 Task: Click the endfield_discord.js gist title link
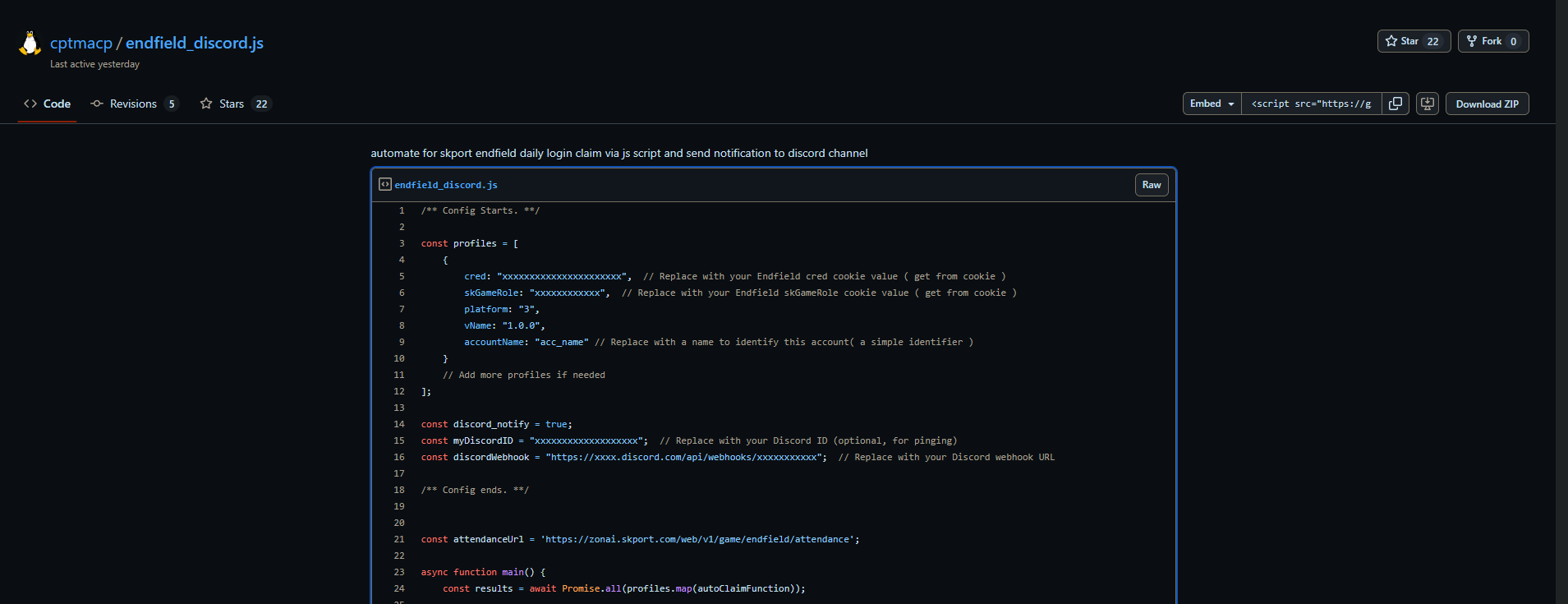tap(195, 43)
